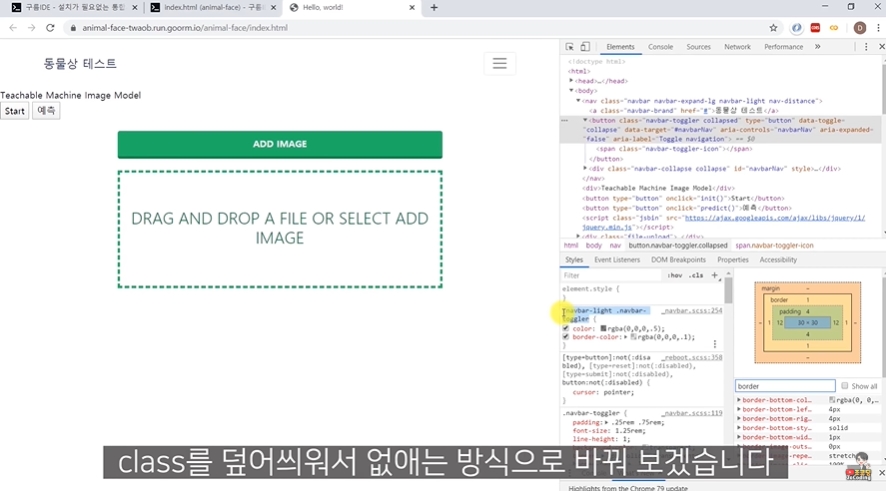Switch to the Performance tab
This screenshot has height=491, width=886.
tap(783, 47)
